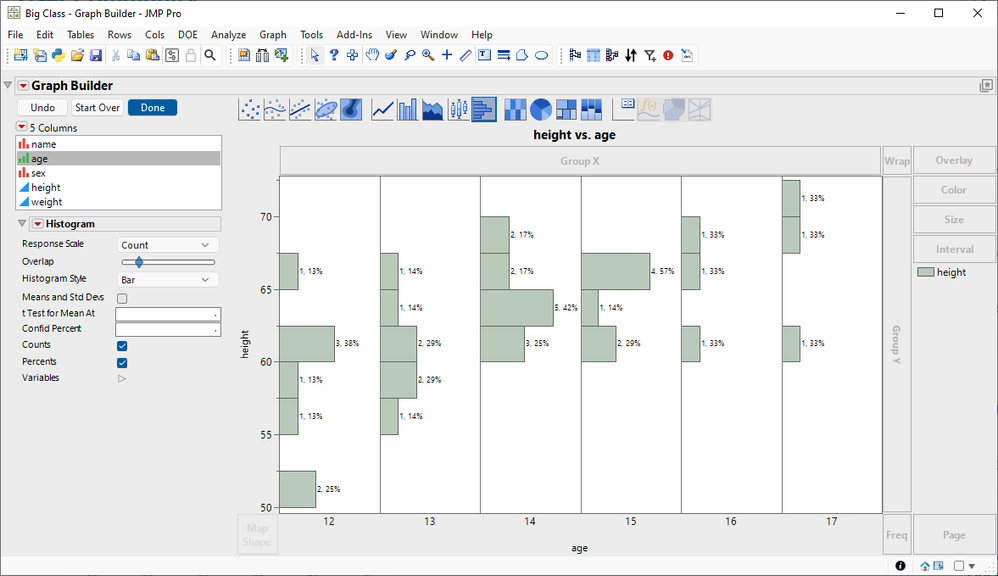Select the Ellipse element icon
The image size is (998, 576).
point(326,109)
